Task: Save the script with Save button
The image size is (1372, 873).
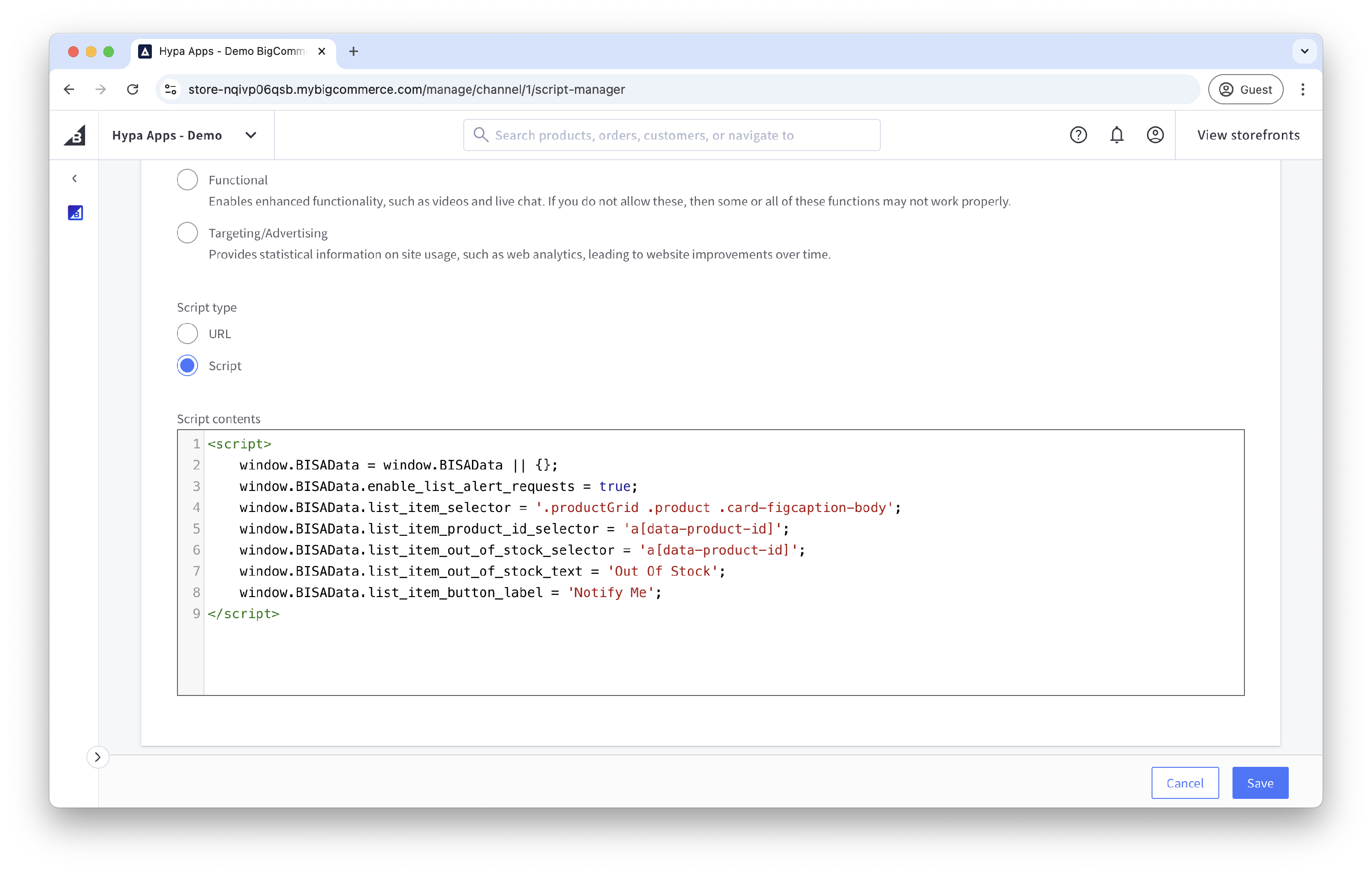Action: [x=1260, y=782]
